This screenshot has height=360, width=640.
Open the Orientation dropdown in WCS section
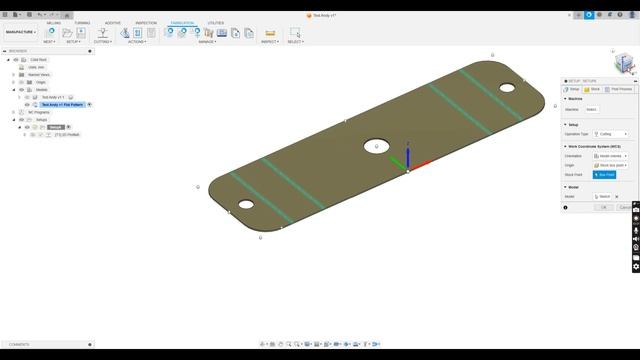pyautogui.click(x=611, y=156)
